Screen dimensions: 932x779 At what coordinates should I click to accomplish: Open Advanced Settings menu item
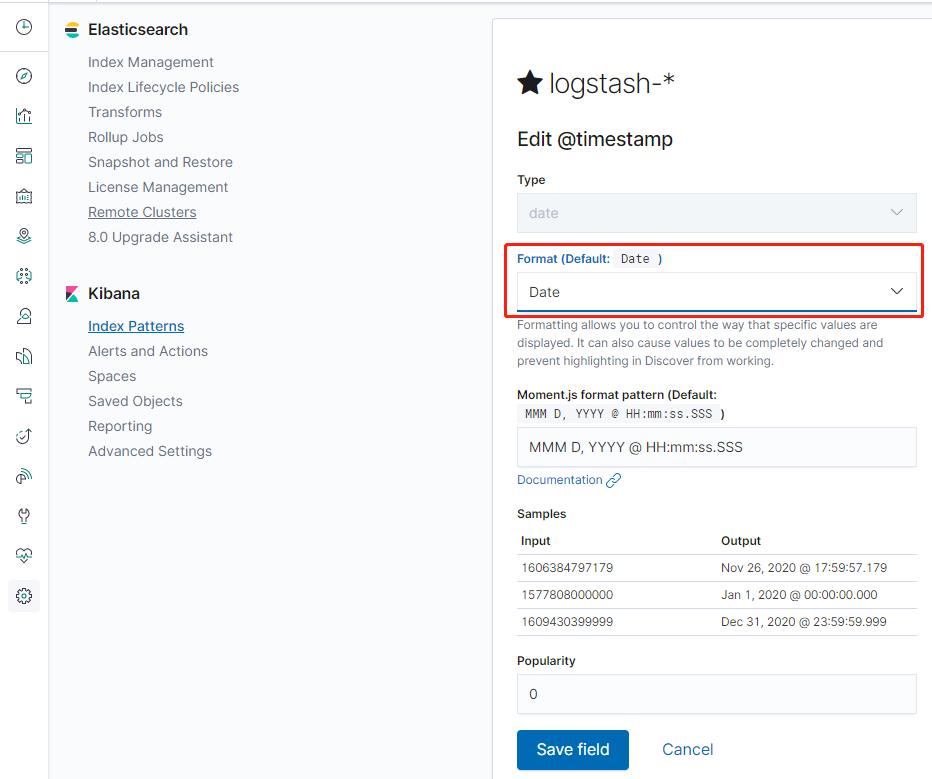pos(150,451)
